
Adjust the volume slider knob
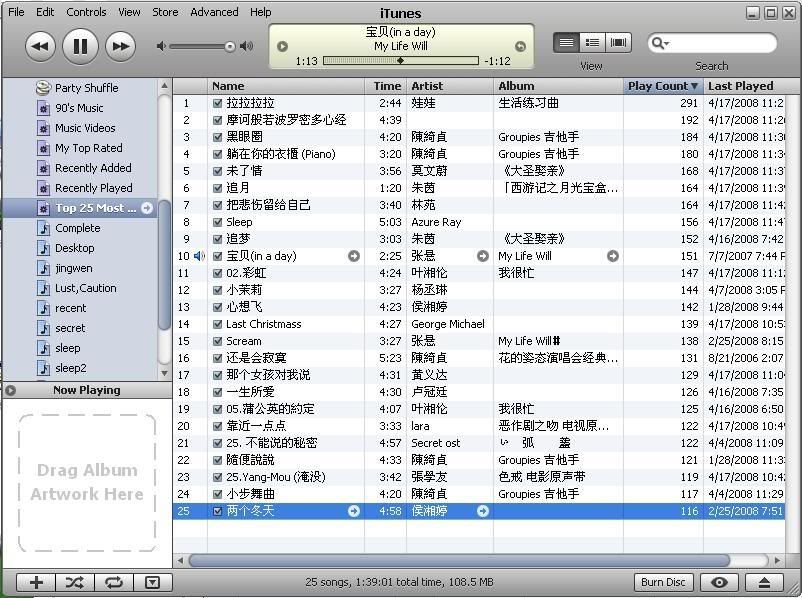(230, 47)
